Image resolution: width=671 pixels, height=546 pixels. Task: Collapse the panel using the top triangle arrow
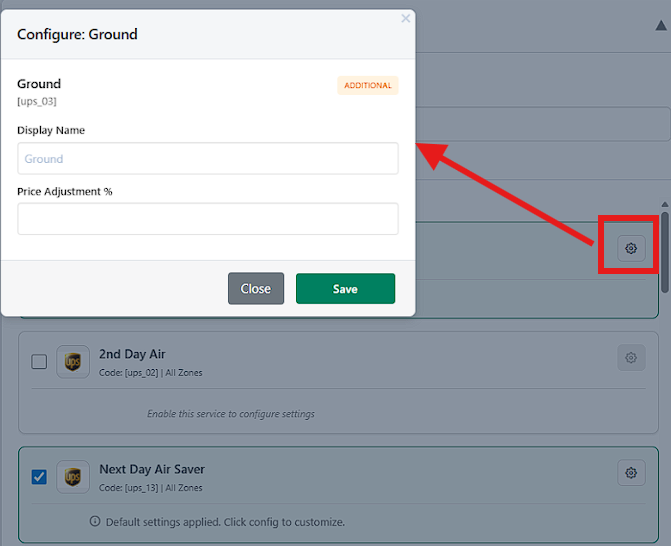tap(656, 28)
